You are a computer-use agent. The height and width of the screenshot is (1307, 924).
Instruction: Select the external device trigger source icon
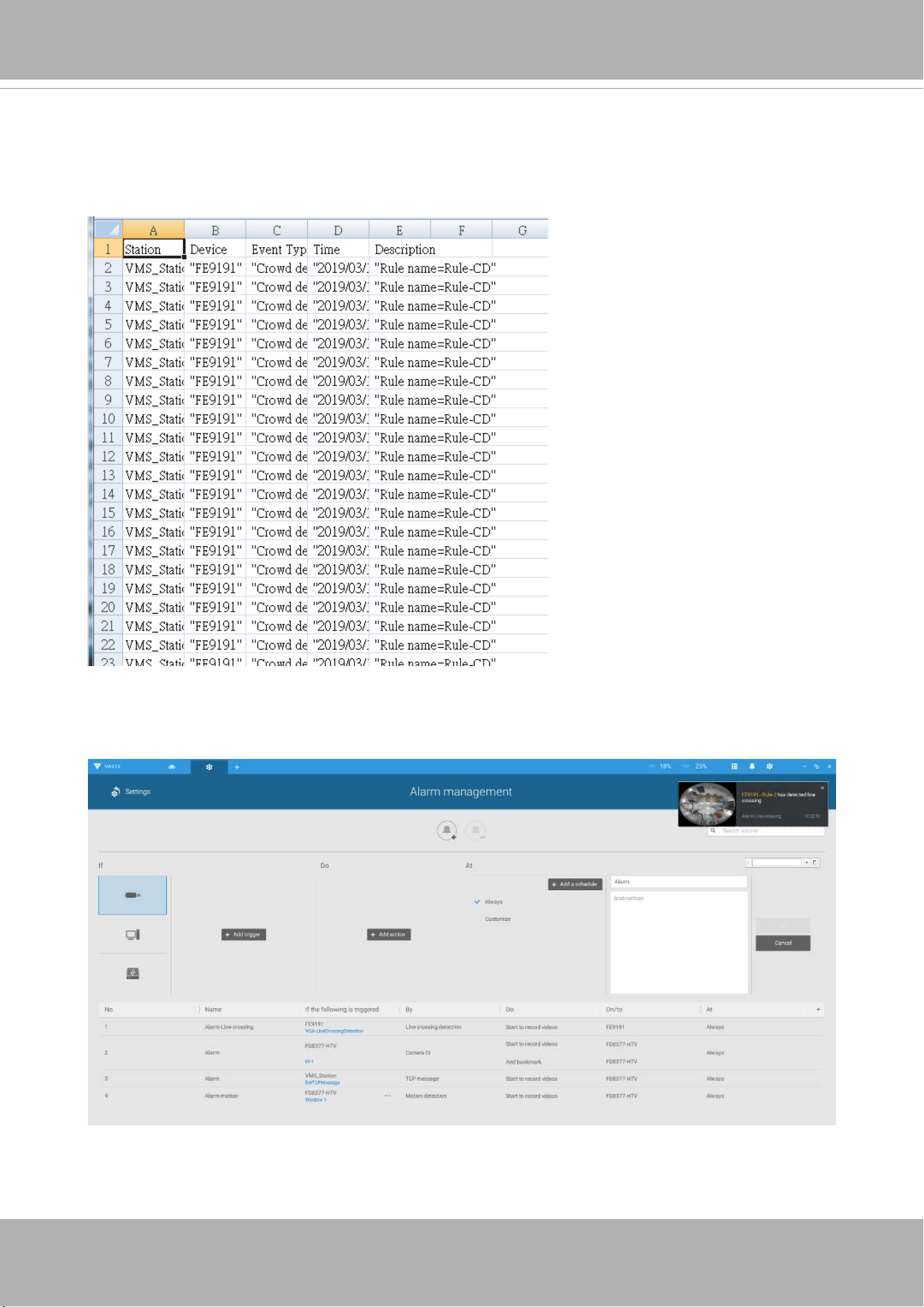tap(133, 973)
